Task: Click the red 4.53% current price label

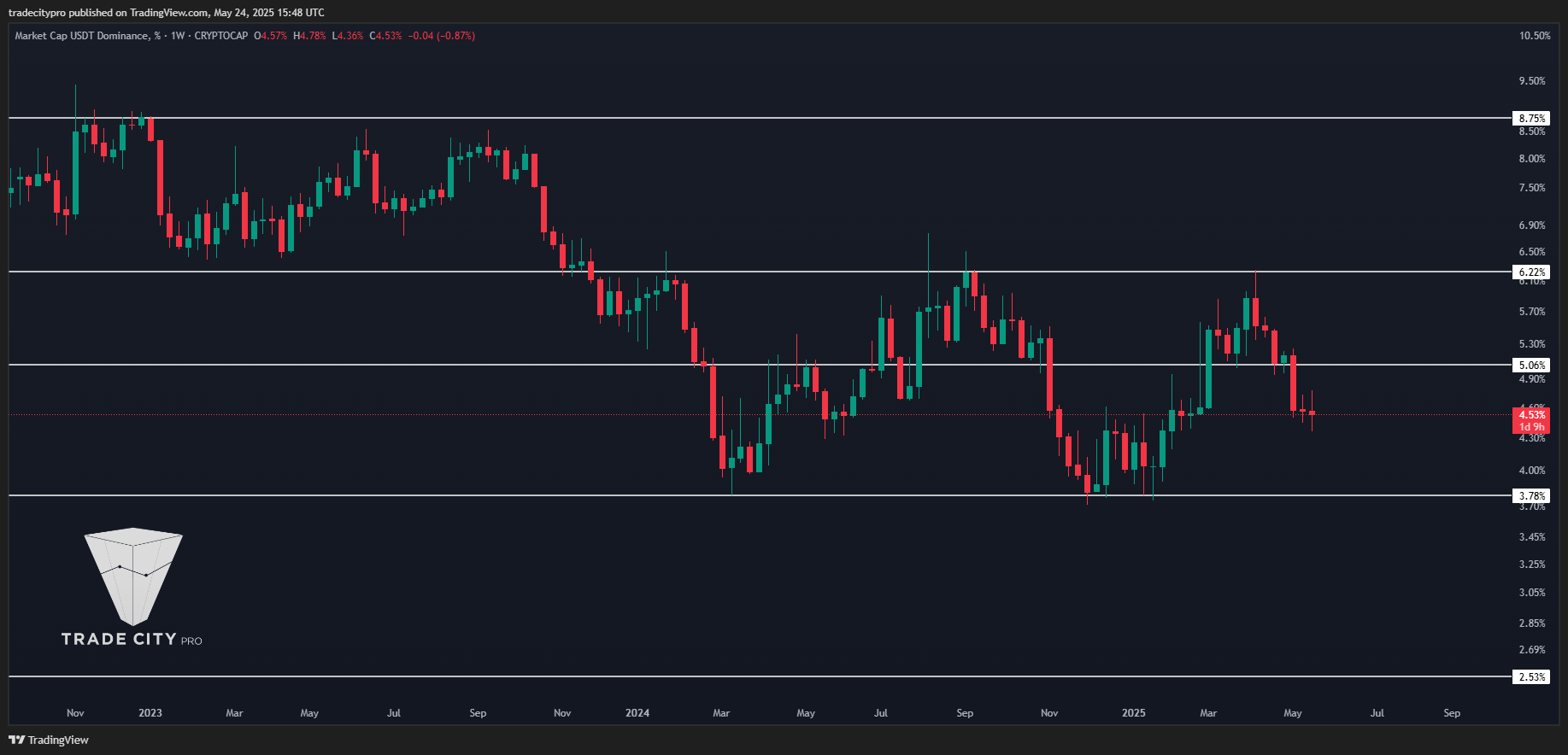Action: click(1531, 415)
